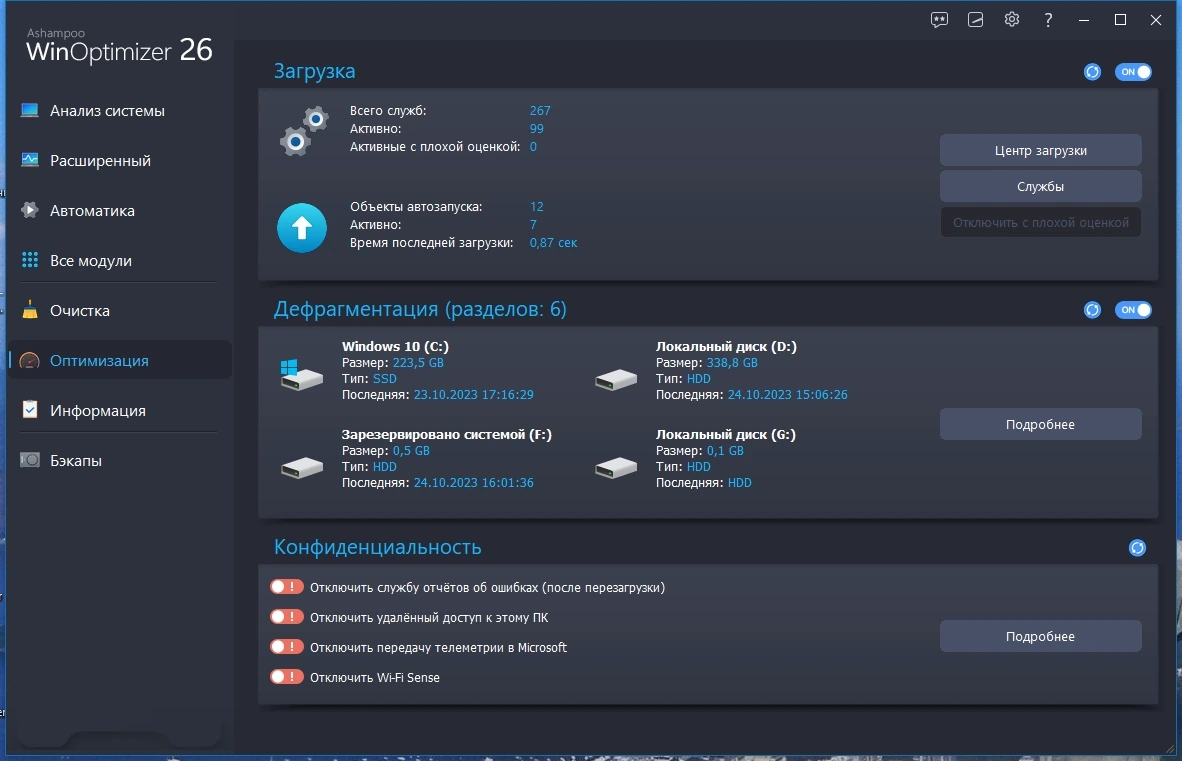Open Информация section

click(x=119, y=410)
